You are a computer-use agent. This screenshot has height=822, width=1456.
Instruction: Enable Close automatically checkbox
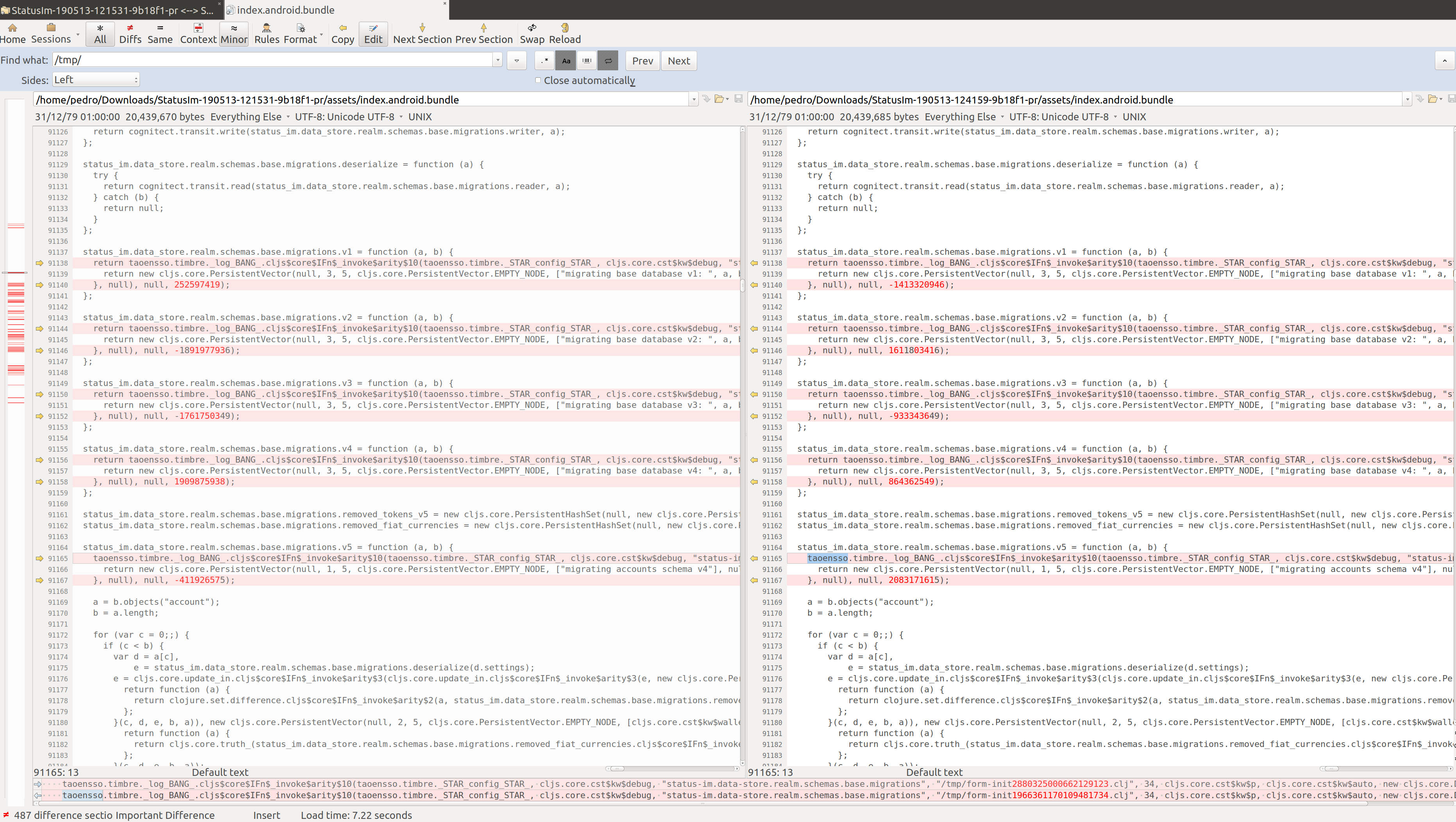coord(538,80)
